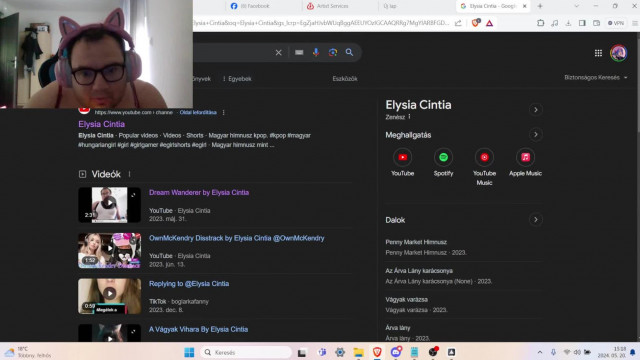This screenshot has height=360, width=640.
Task: Expand the Dalok section arrow
Action: click(536, 220)
